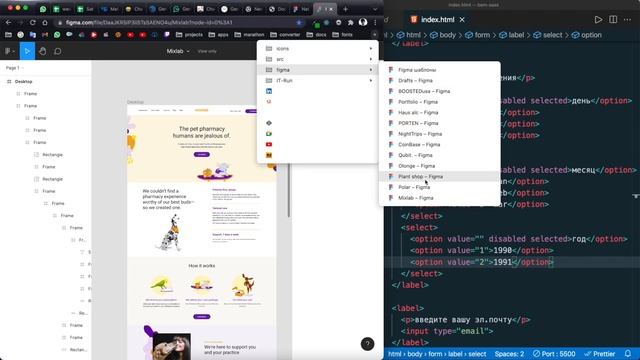Go to Chrome home page icon

(45, 22)
